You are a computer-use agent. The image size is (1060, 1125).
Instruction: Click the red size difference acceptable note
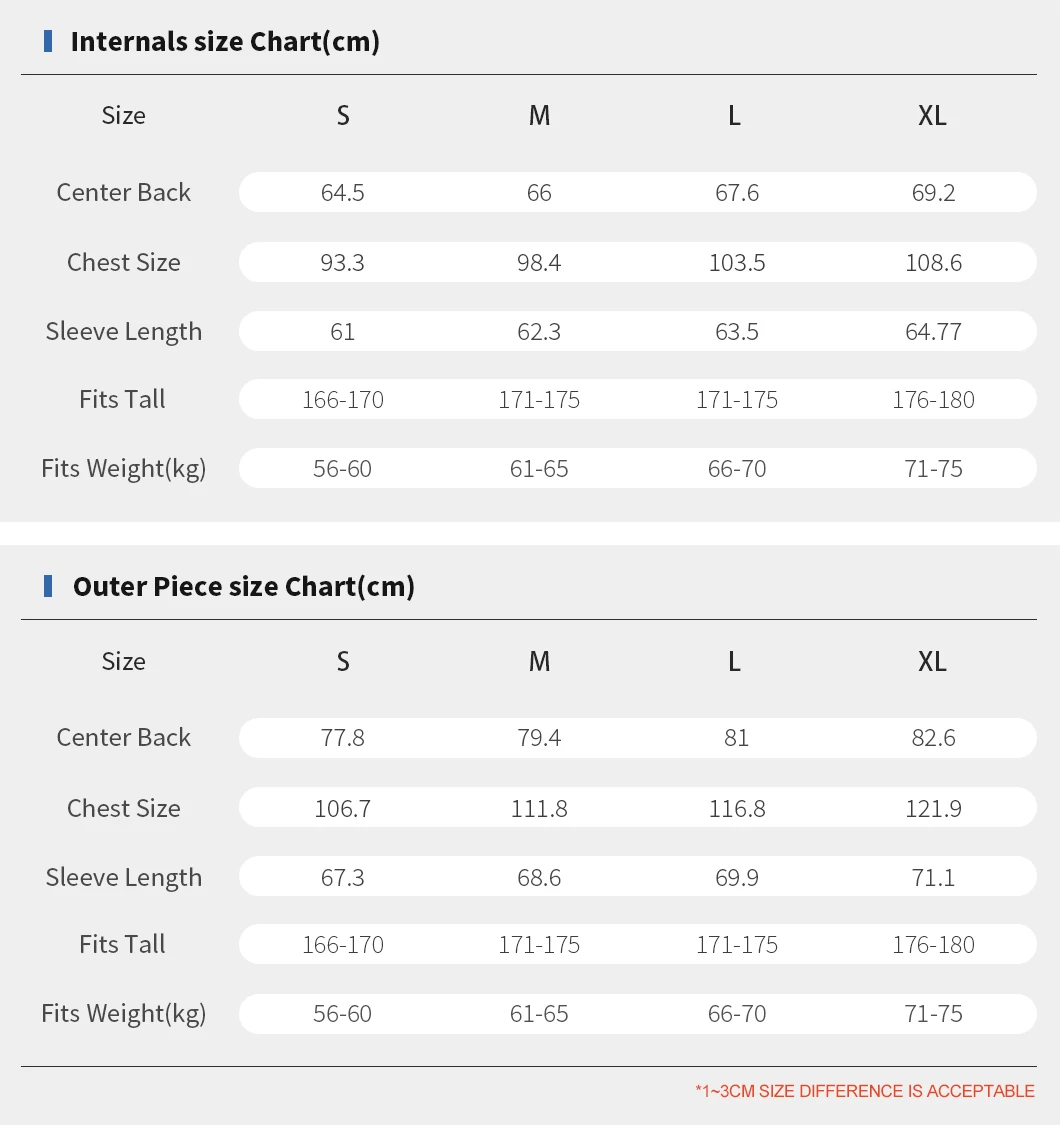pyautogui.click(x=865, y=1091)
